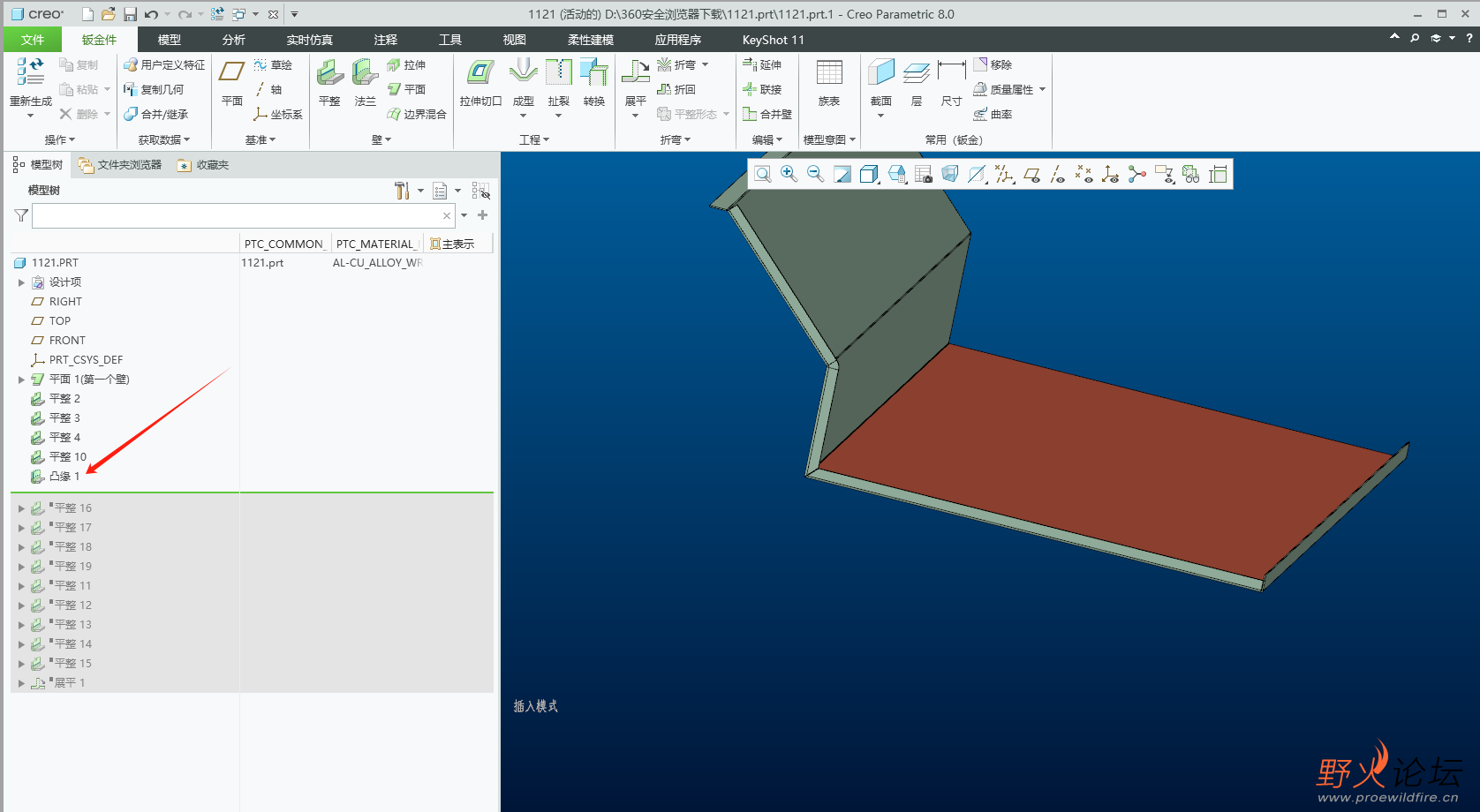1480x812 pixels.
Task: Select the Flange (法兰) tool
Action: coord(365,82)
